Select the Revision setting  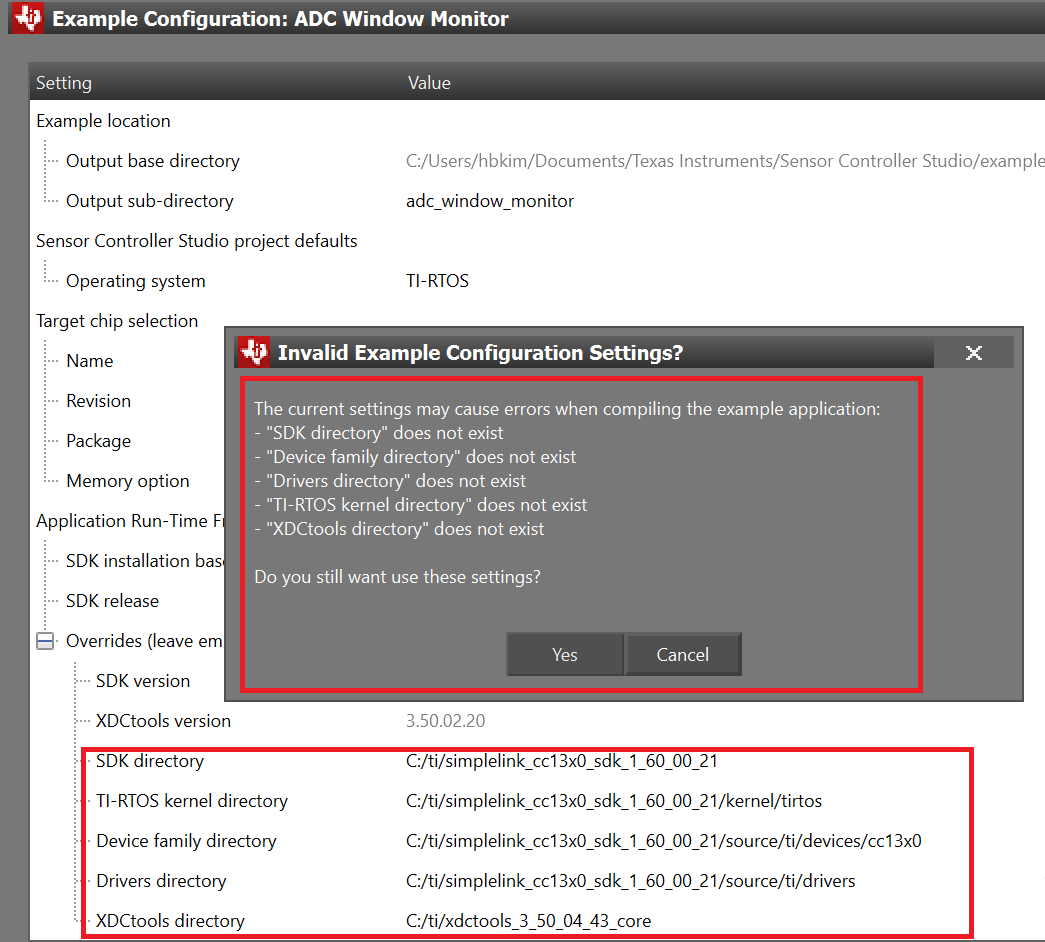(99, 401)
